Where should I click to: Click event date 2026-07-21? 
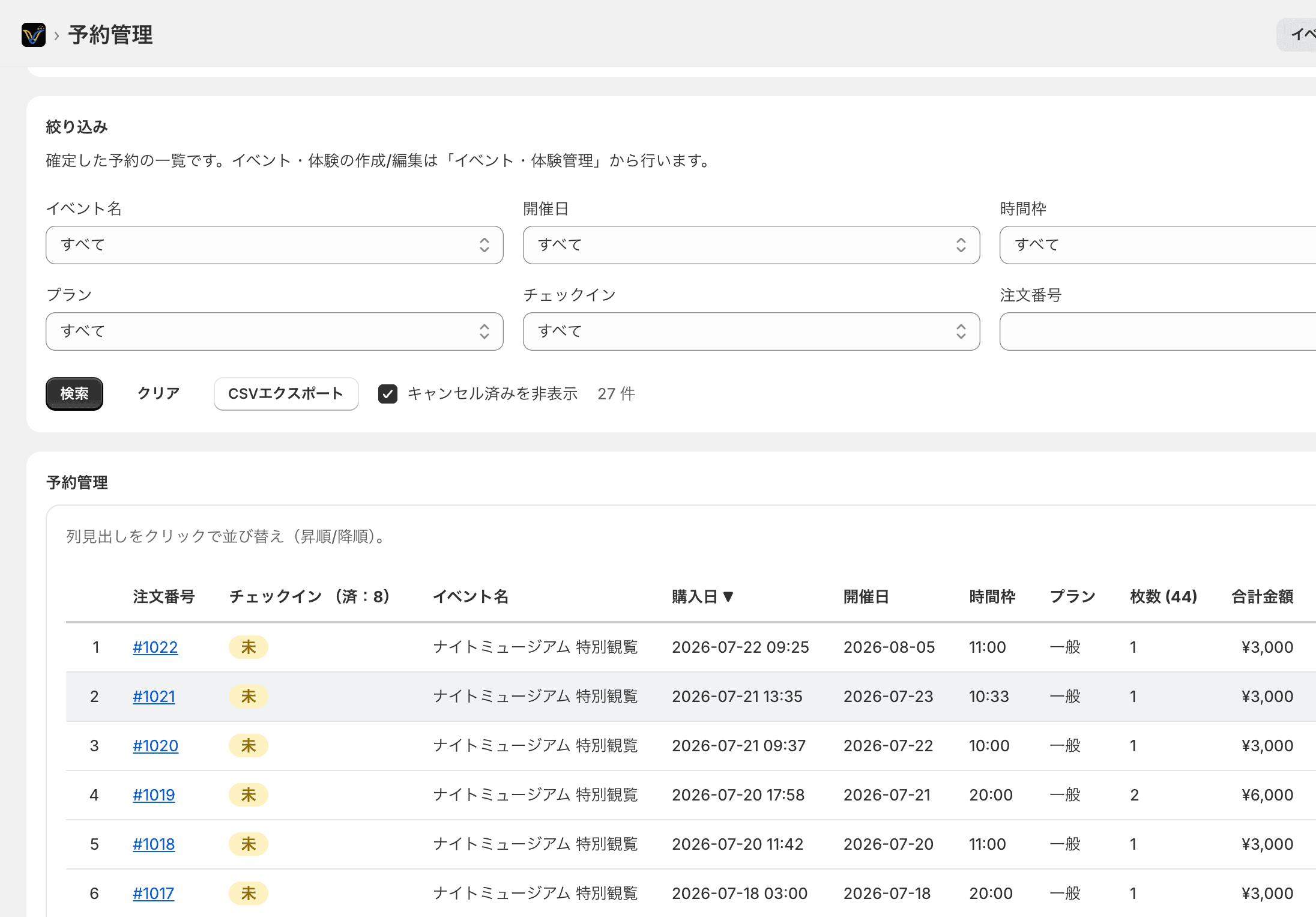tap(887, 795)
